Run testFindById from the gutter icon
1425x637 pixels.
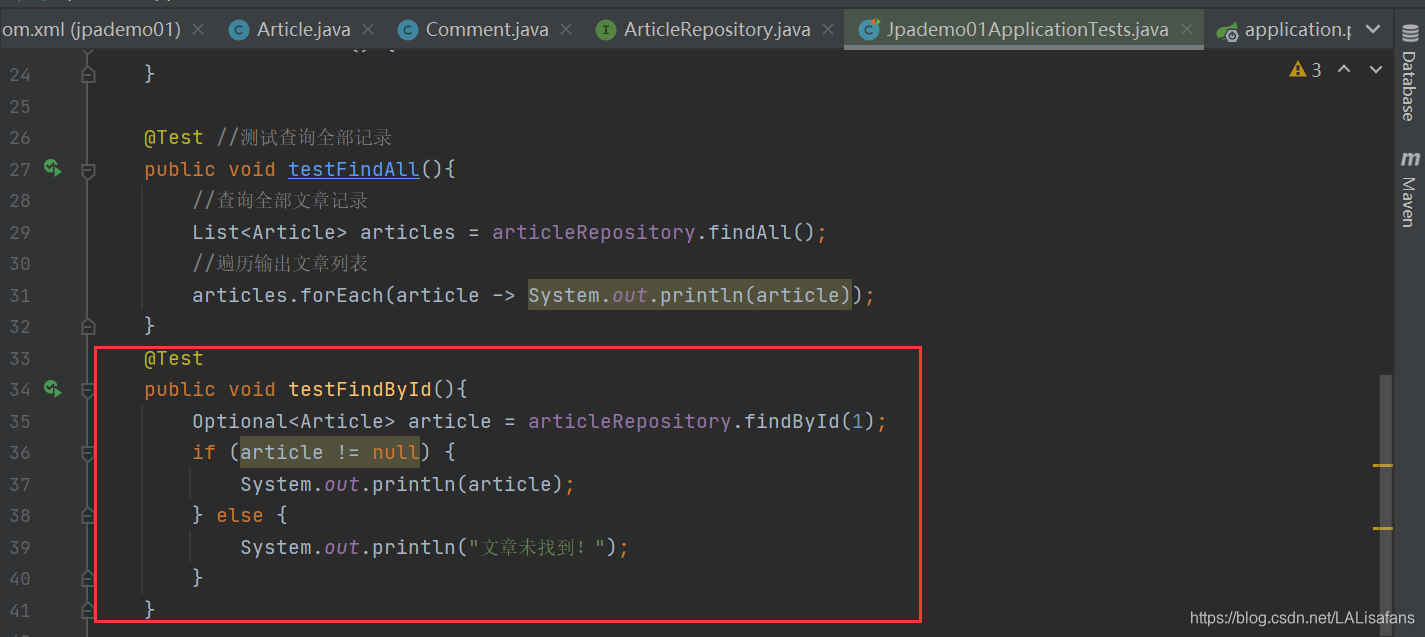pyautogui.click(x=52, y=389)
